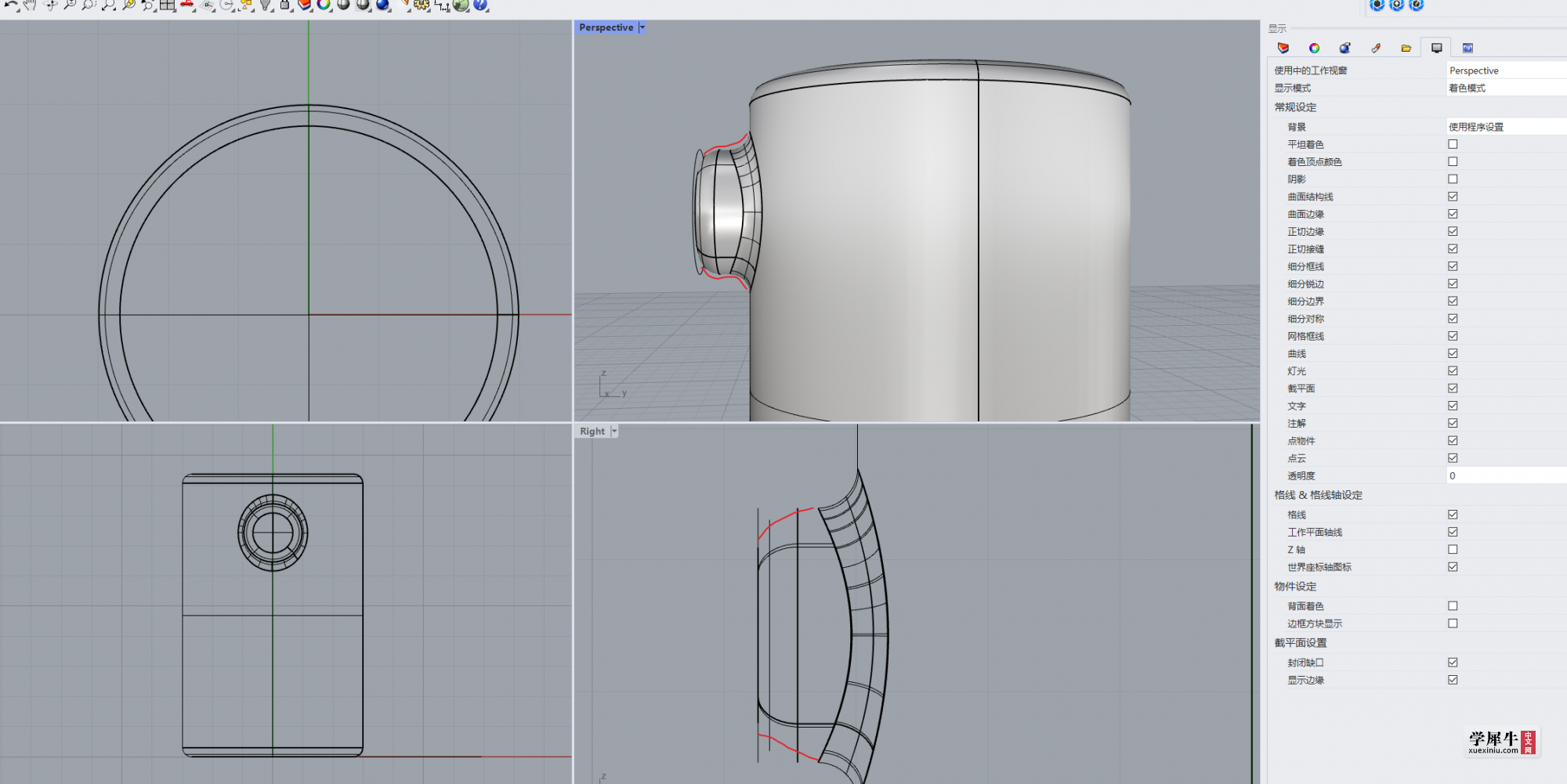
Task: Enable the 阴影 shadows checkbox
Action: (1453, 179)
